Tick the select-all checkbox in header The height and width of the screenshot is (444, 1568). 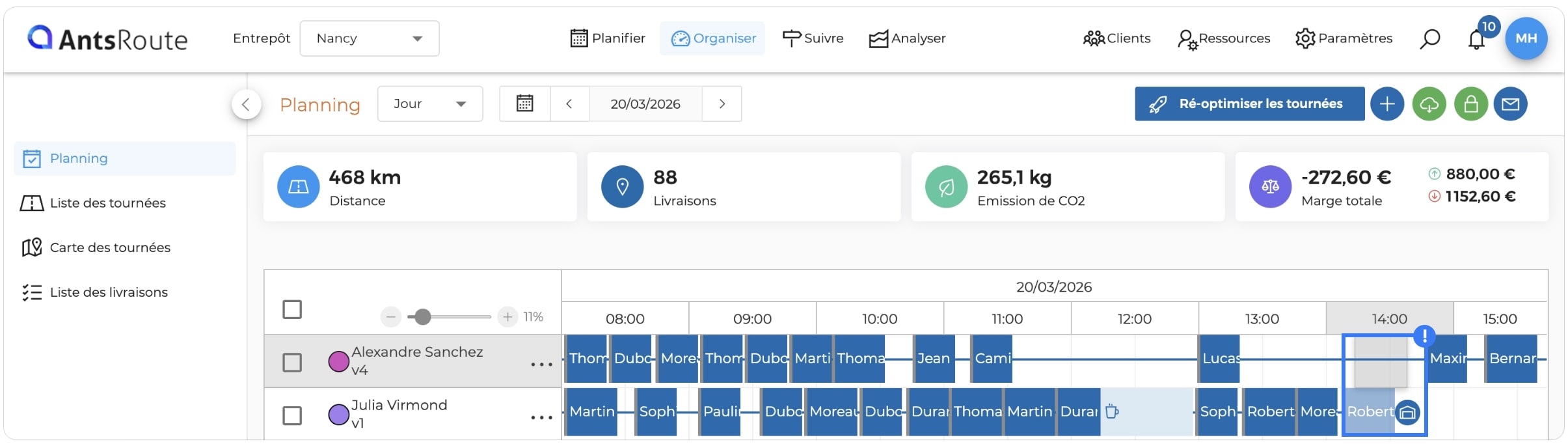pyautogui.click(x=292, y=309)
